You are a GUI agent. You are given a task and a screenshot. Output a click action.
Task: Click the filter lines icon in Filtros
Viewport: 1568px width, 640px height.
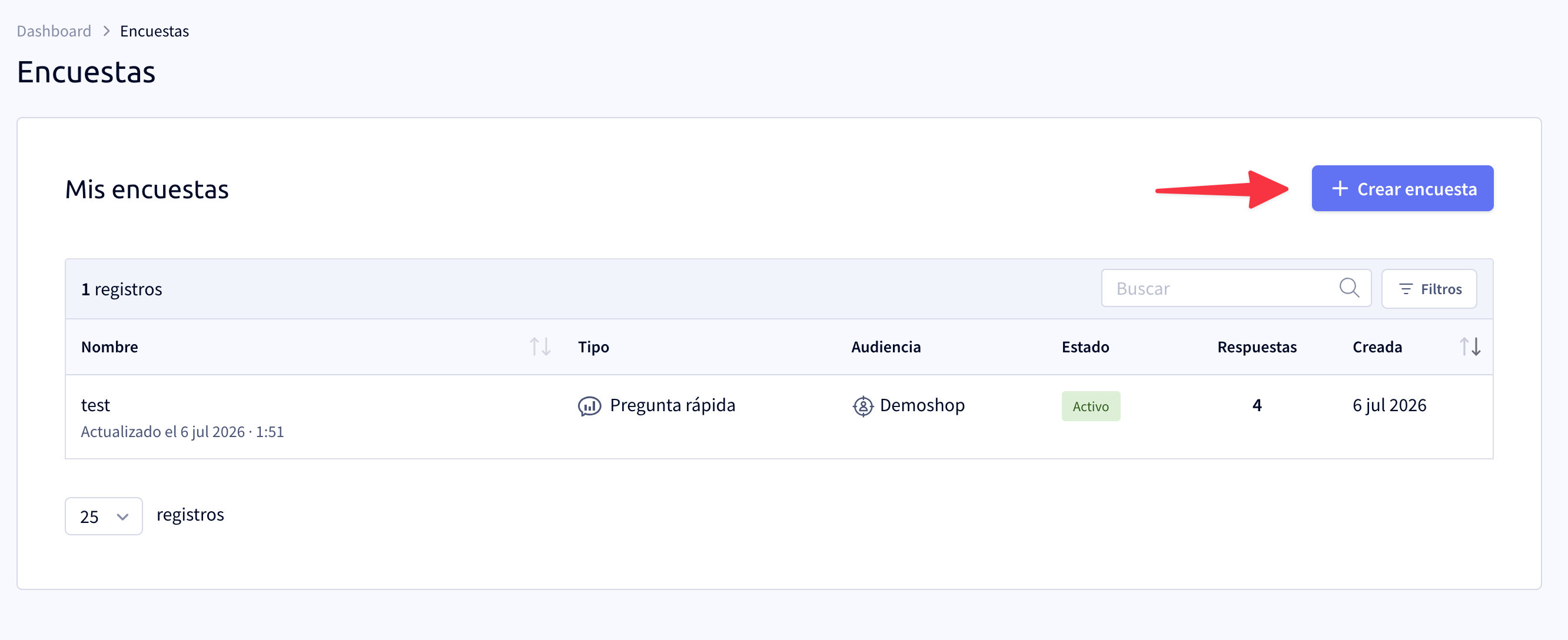click(x=1405, y=289)
